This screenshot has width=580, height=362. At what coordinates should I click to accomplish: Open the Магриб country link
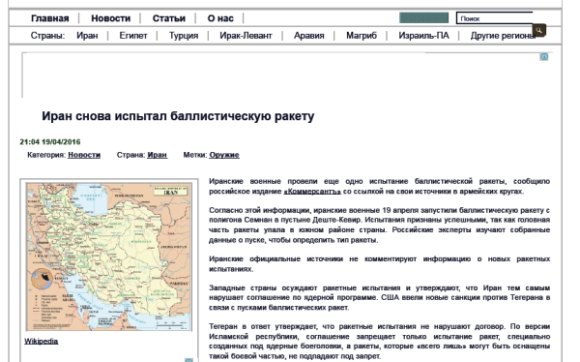tap(361, 36)
